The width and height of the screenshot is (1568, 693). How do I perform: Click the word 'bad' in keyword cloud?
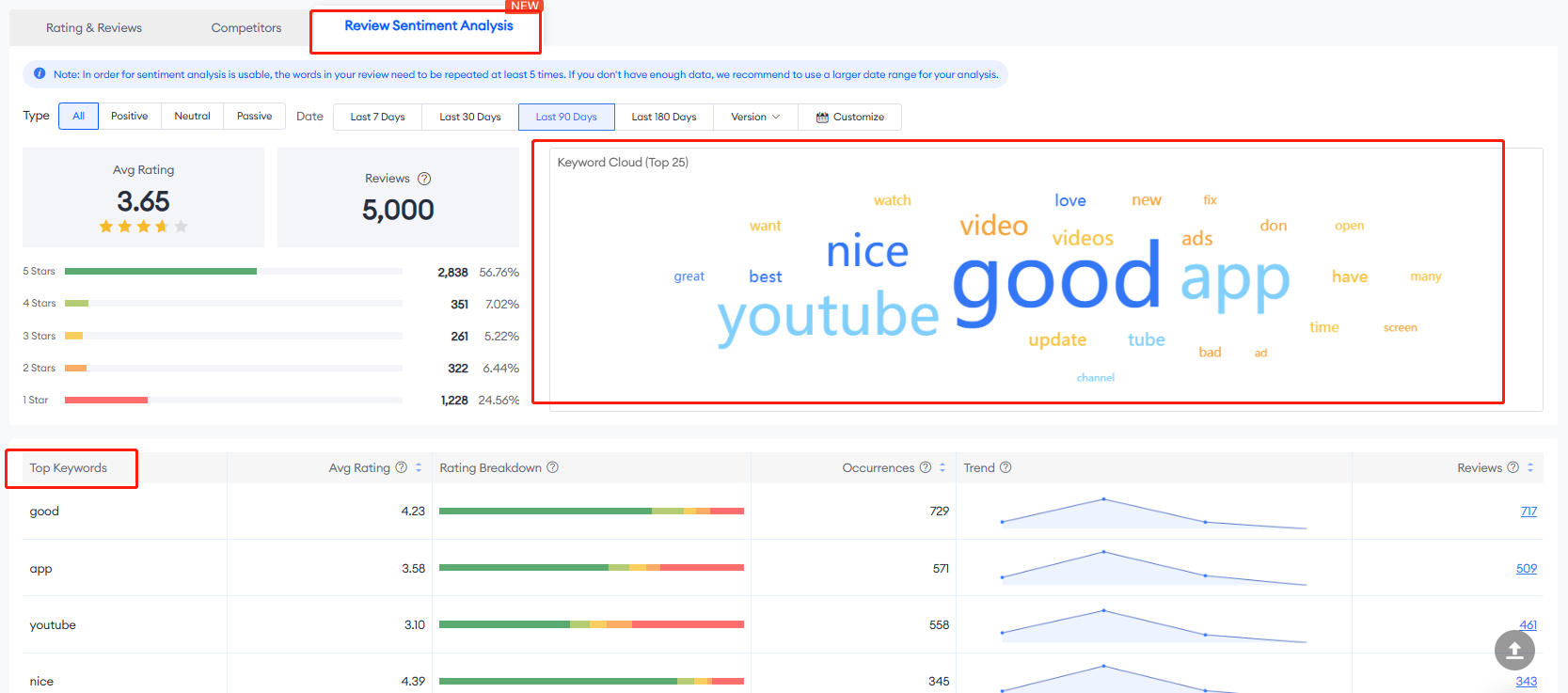[x=1211, y=353]
